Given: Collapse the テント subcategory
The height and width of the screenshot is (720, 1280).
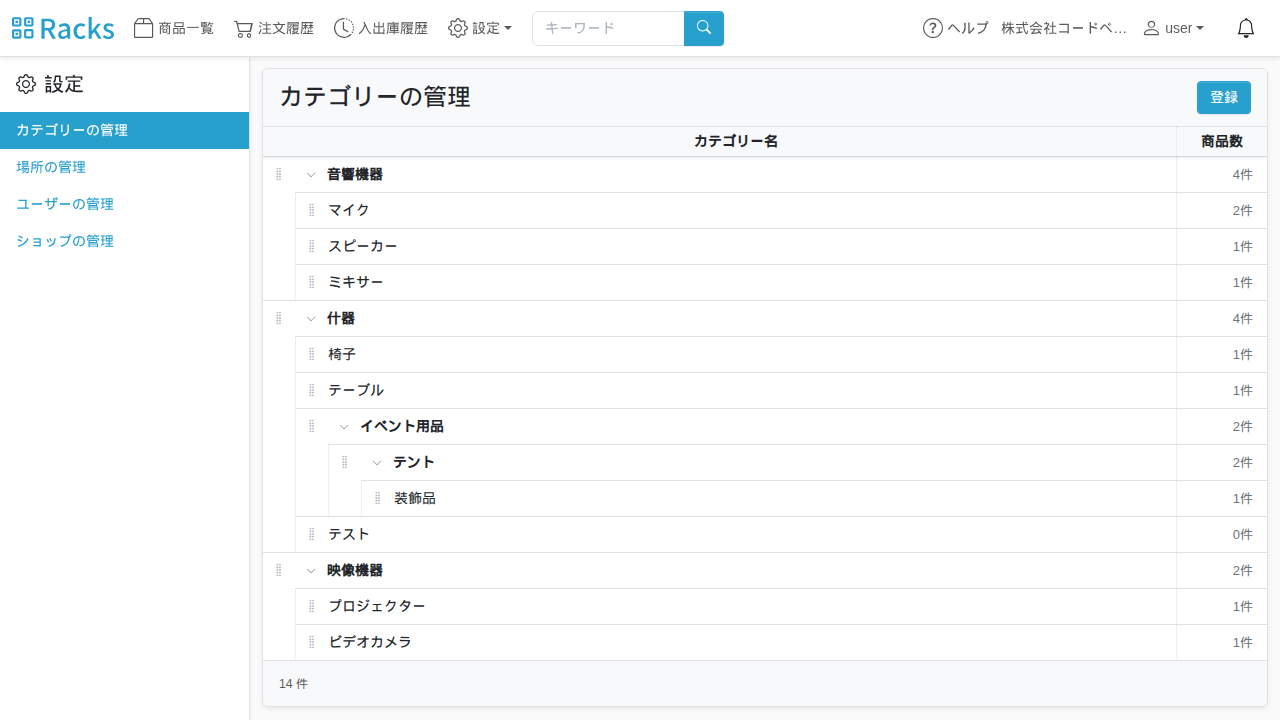Looking at the screenshot, I should [x=377, y=463].
